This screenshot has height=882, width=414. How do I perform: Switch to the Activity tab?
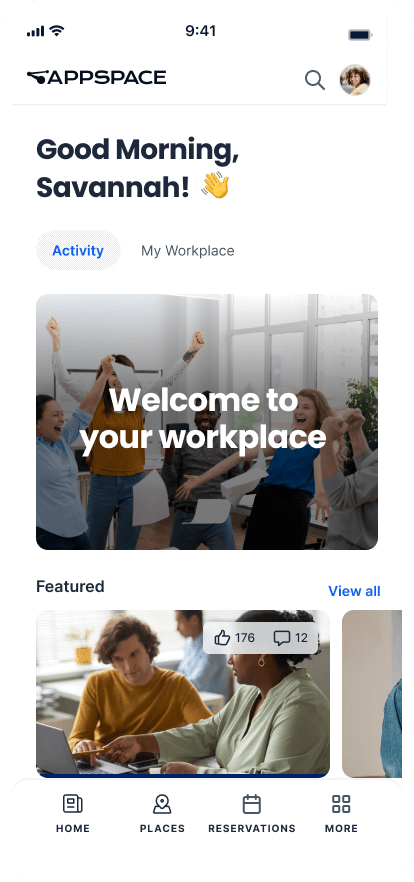tap(78, 250)
